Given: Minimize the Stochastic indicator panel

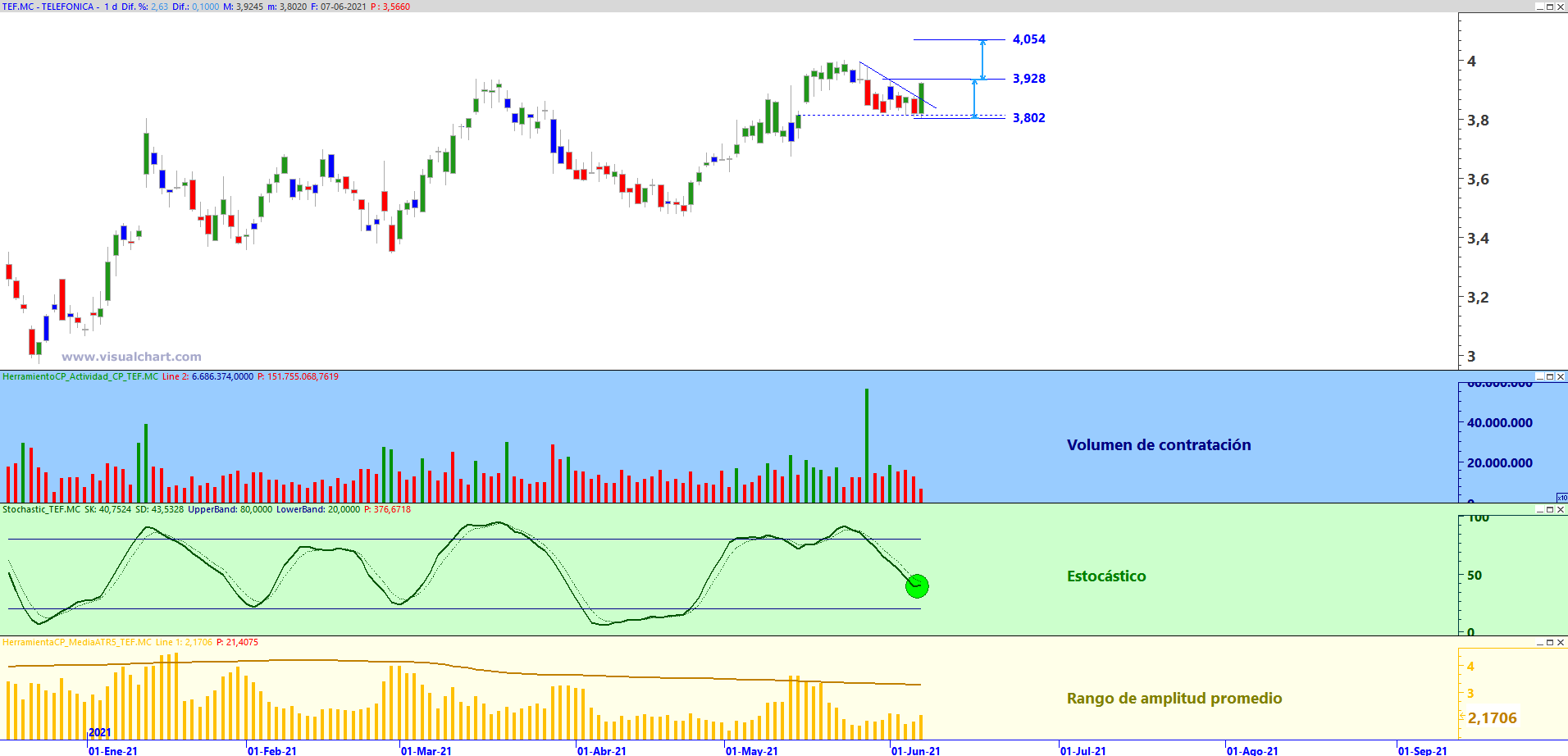Looking at the screenshot, I should pyautogui.click(x=1540, y=509).
